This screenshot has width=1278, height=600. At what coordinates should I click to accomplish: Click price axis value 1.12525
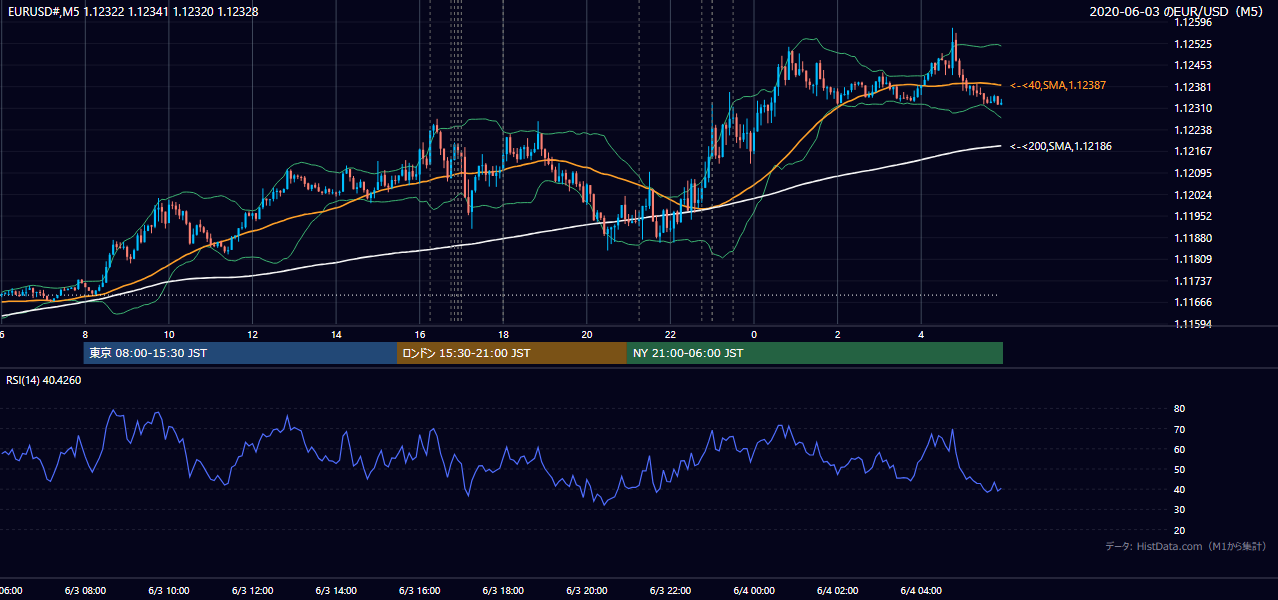(x=1194, y=44)
